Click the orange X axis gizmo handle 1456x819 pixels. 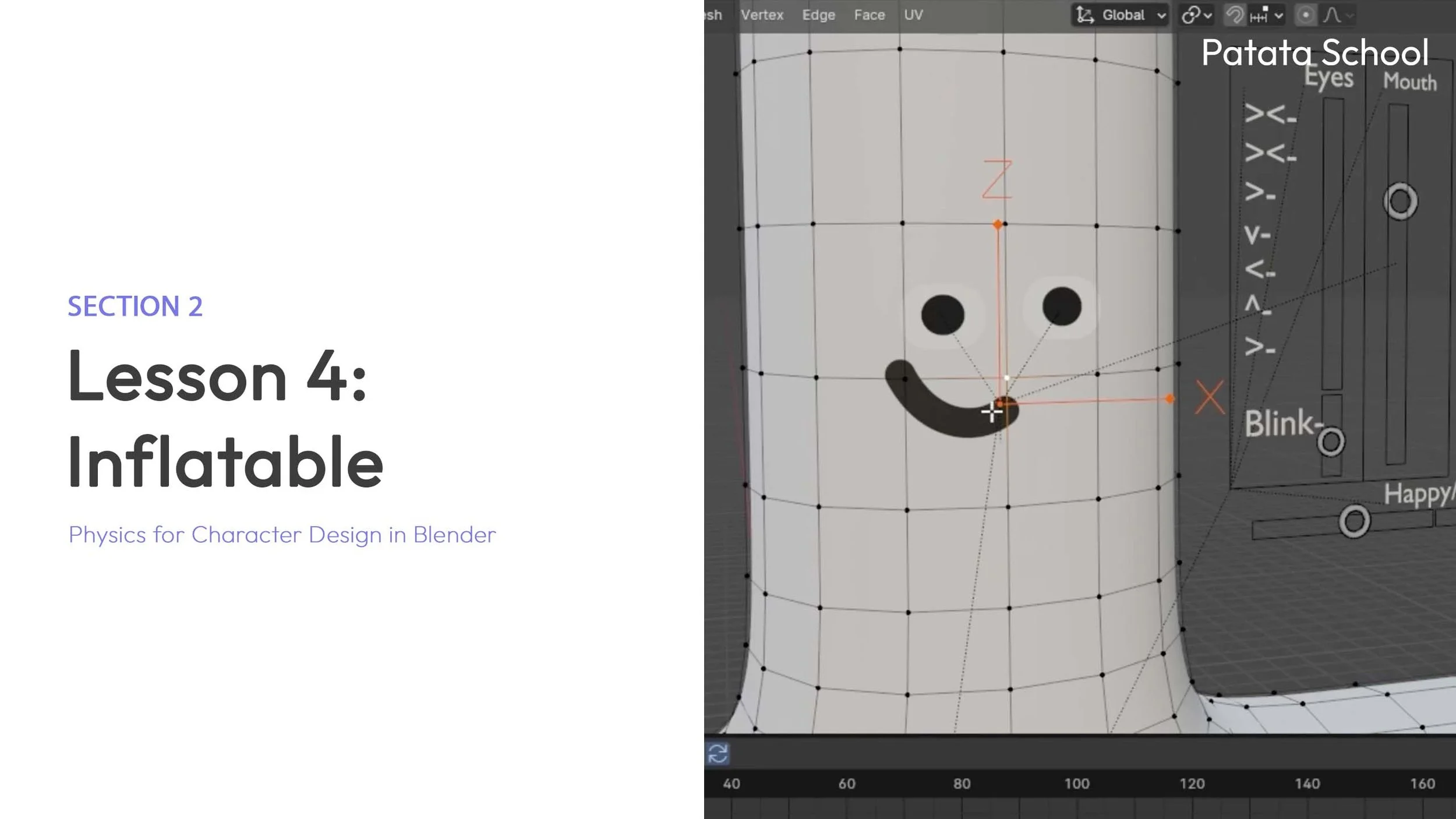1169,399
